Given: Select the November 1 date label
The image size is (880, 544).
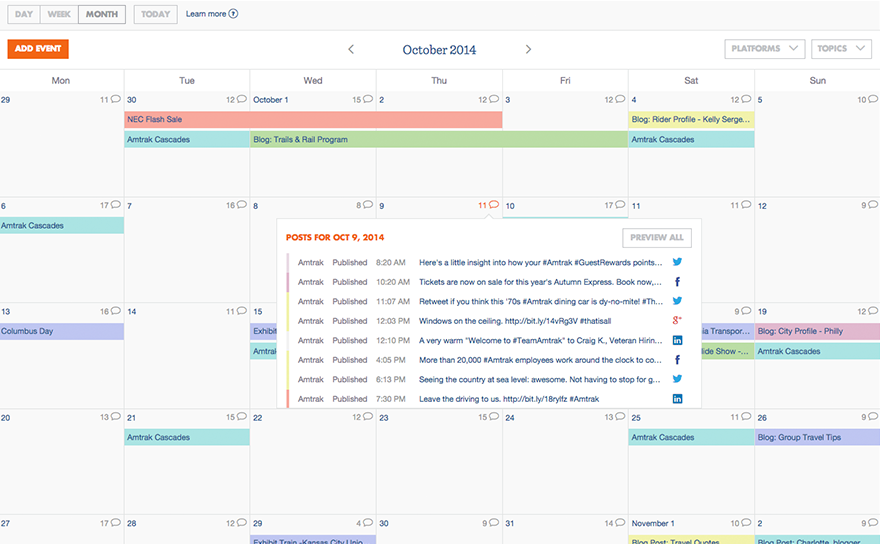Looking at the screenshot, I should tap(653, 523).
